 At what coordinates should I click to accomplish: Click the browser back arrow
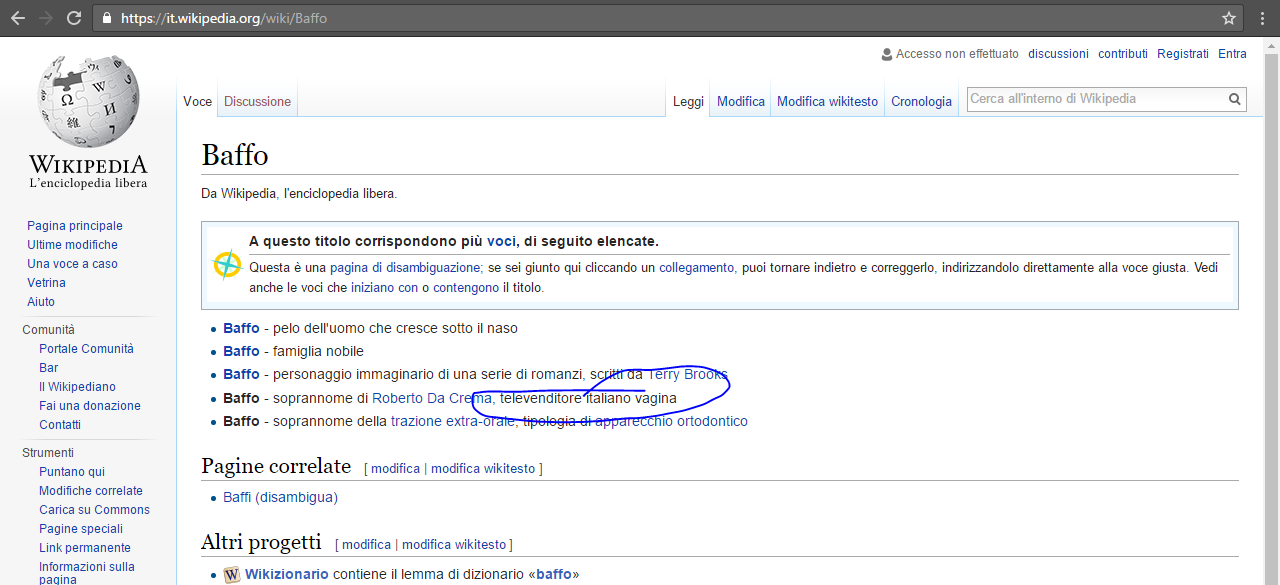(17, 18)
